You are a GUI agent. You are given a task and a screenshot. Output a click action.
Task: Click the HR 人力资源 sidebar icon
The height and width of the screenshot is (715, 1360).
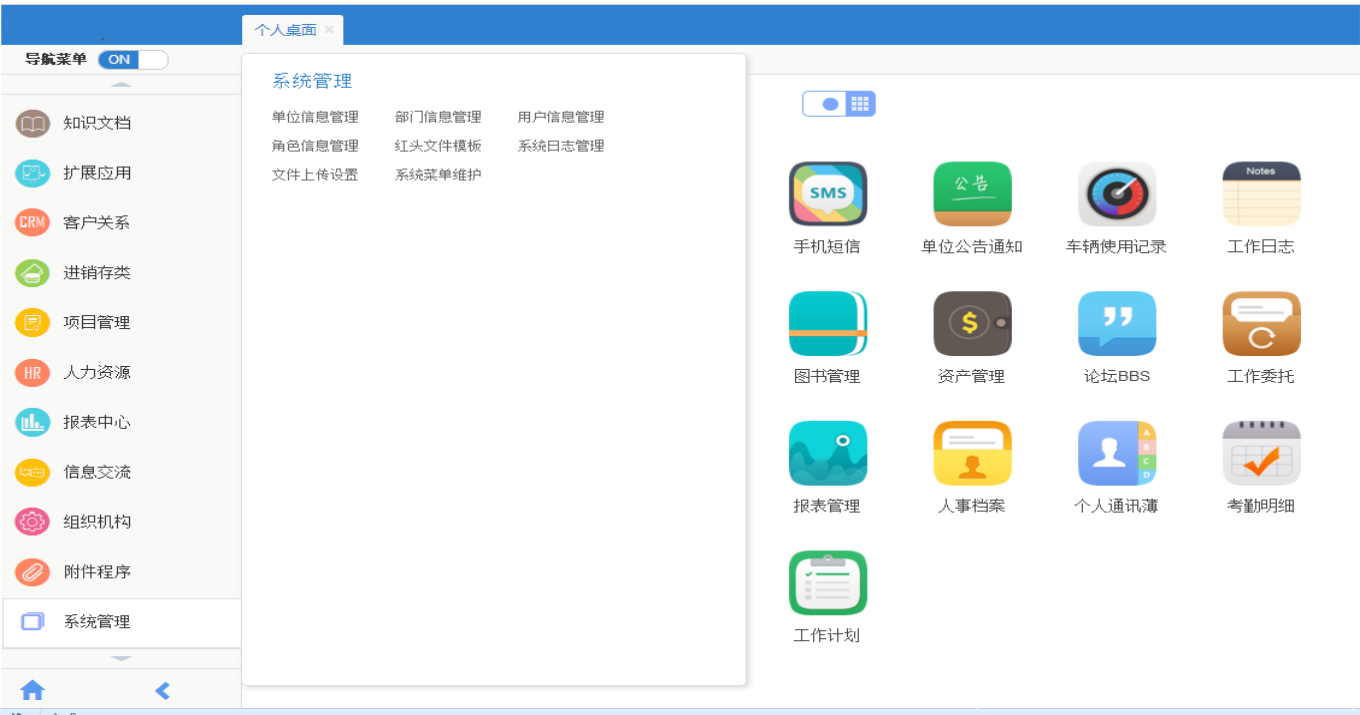coord(33,373)
